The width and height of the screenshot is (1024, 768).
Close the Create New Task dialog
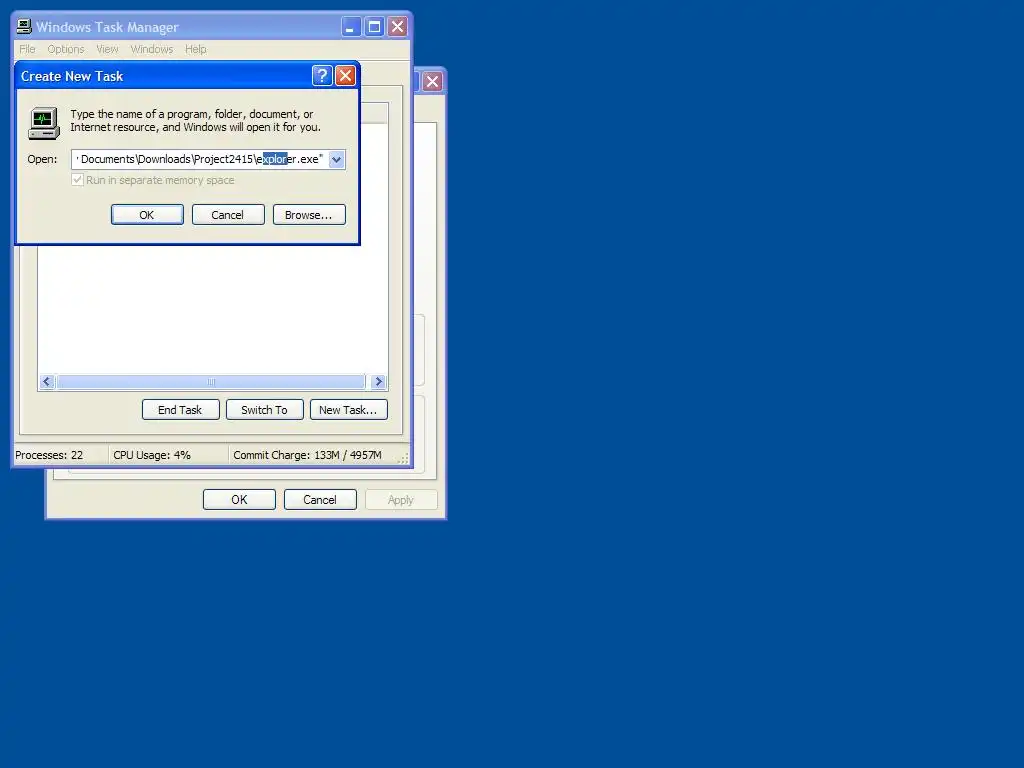tap(345, 76)
